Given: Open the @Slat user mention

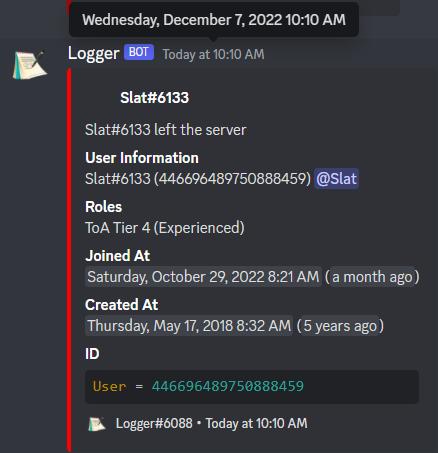Looking at the screenshot, I should coord(336,179).
